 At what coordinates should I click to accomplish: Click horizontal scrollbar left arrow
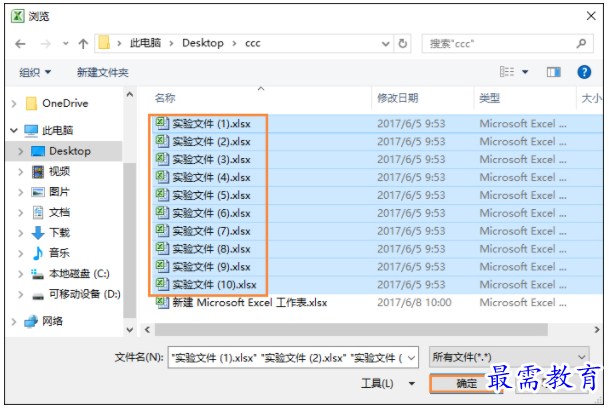(147, 330)
